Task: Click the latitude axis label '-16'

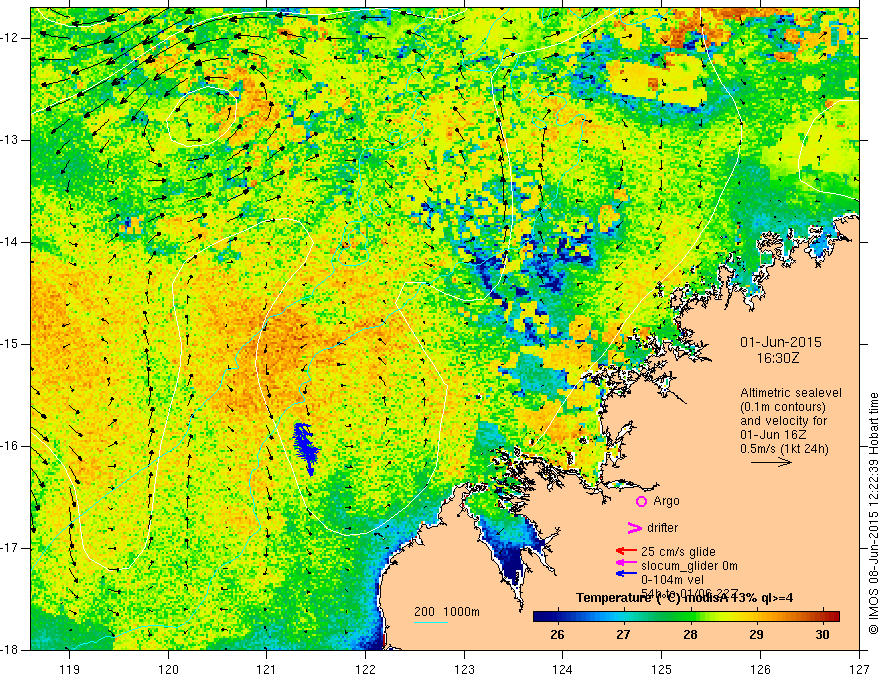Action: point(11,446)
